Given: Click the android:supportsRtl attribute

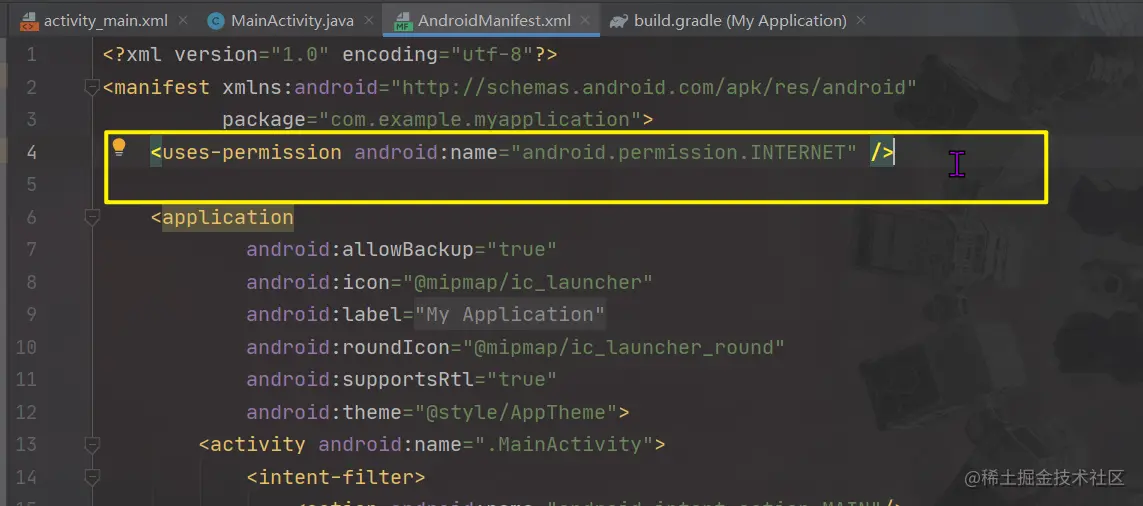Looking at the screenshot, I should [360, 380].
